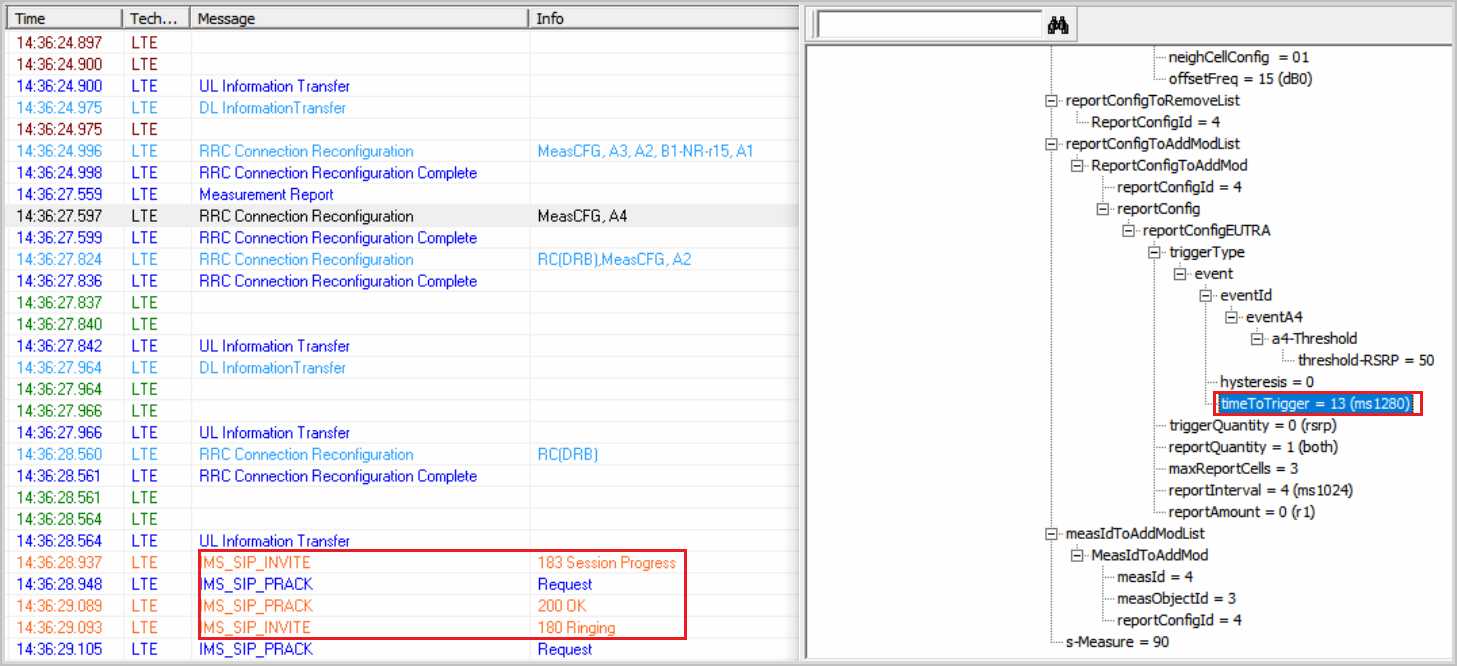Select threshold-RSRP = 50 tree item
Screen dimensions: 1457x666
[1365, 361]
